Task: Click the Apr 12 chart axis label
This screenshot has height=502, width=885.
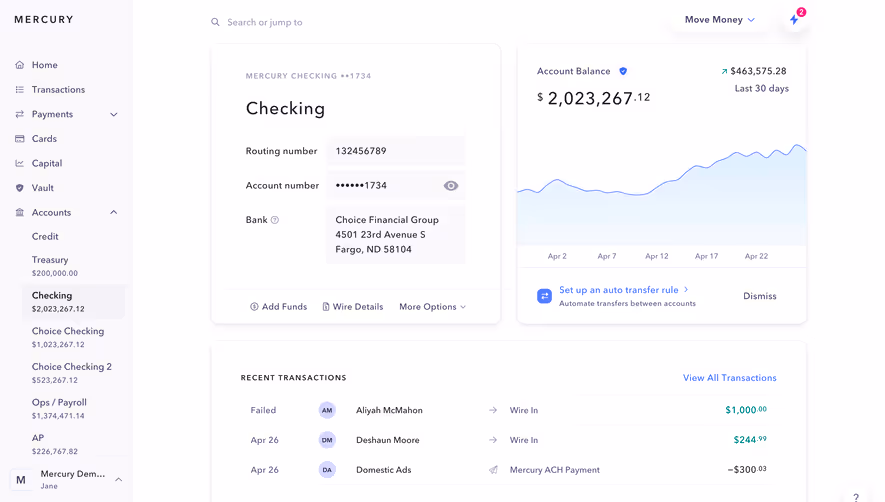Action: point(656,256)
